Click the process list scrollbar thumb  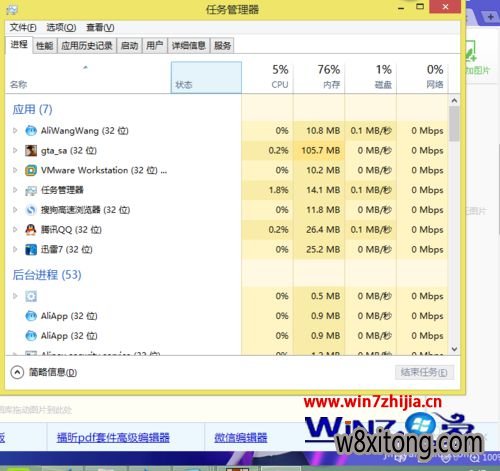click(454, 124)
